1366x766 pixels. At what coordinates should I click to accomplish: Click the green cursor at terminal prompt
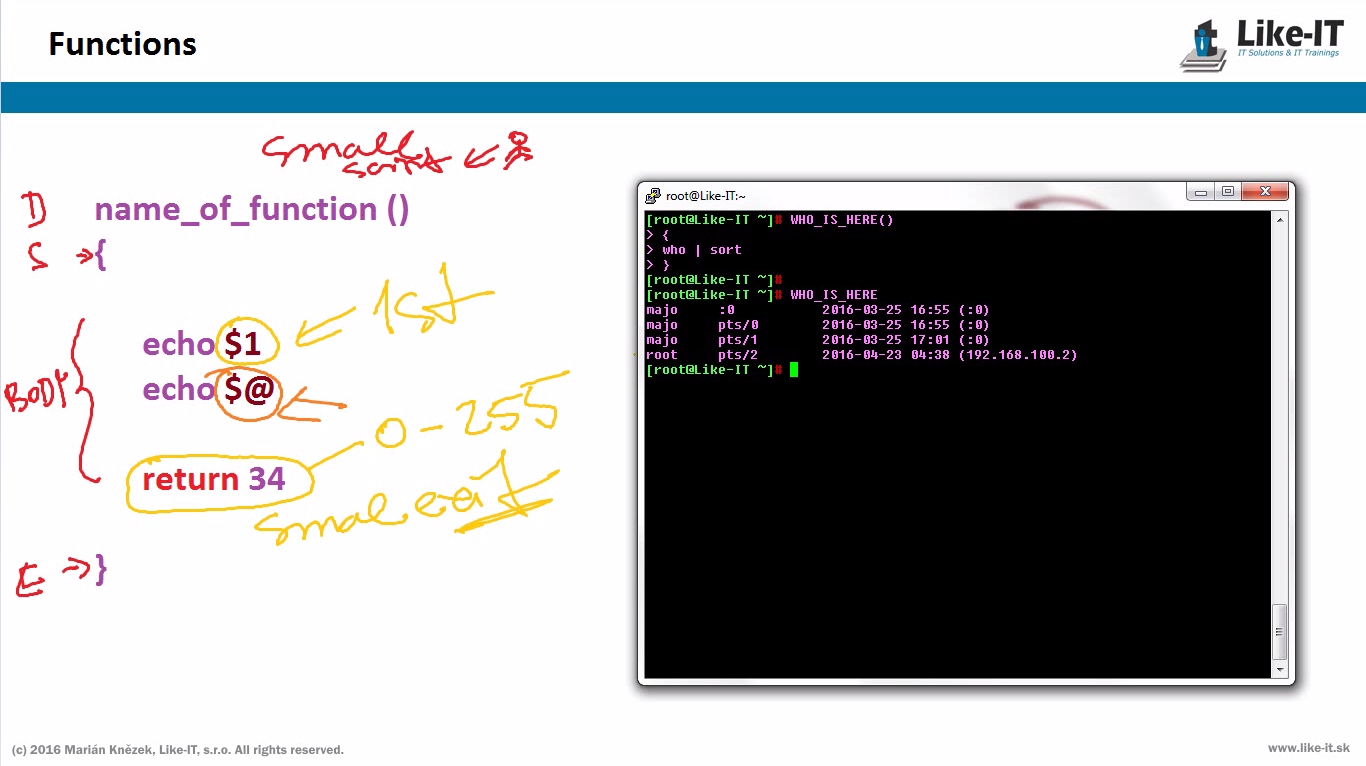coord(794,370)
